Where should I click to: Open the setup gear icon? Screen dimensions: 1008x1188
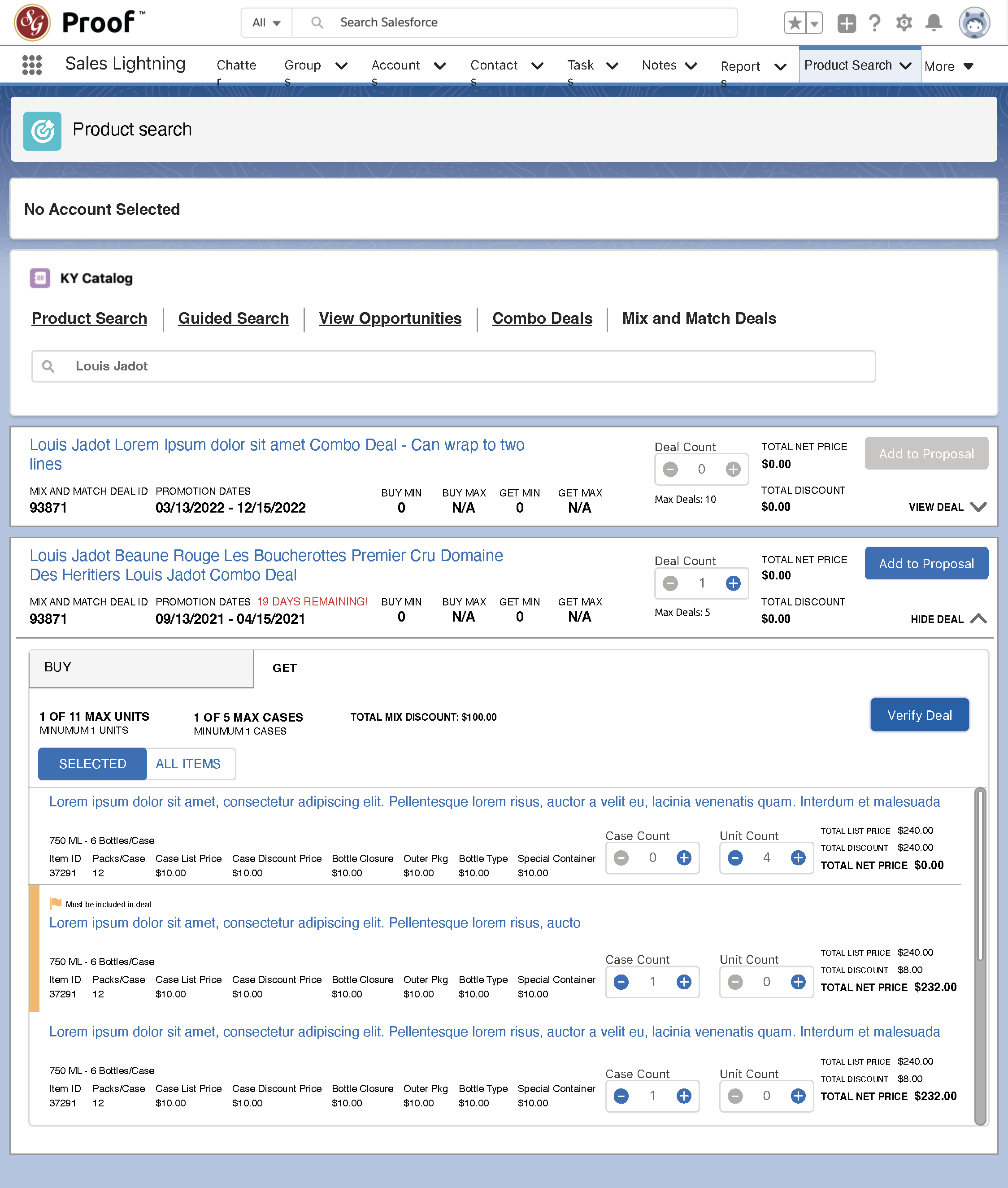[904, 23]
